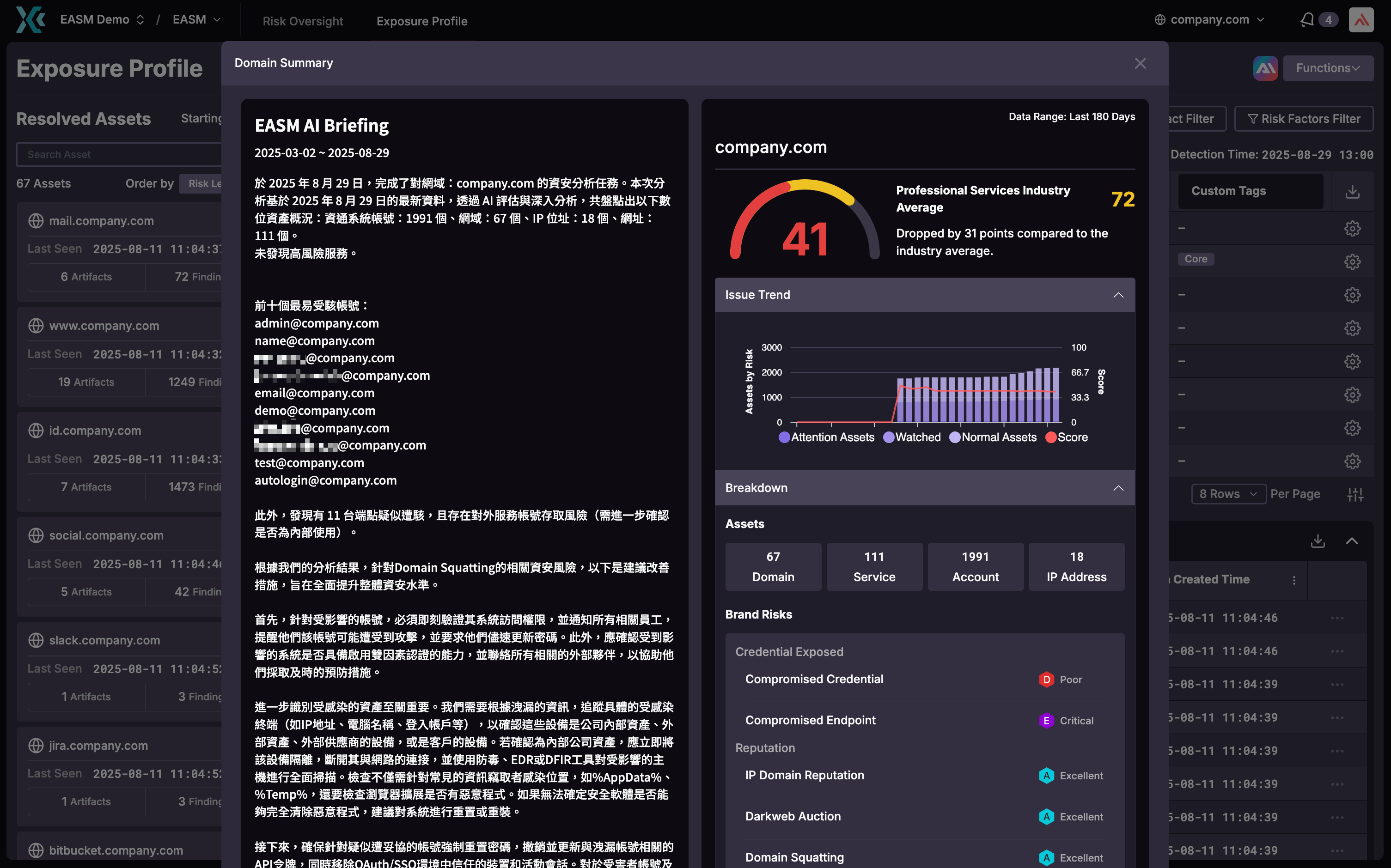Open the Created Time column options menu
The image size is (1391, 868).
(1294, 580)
